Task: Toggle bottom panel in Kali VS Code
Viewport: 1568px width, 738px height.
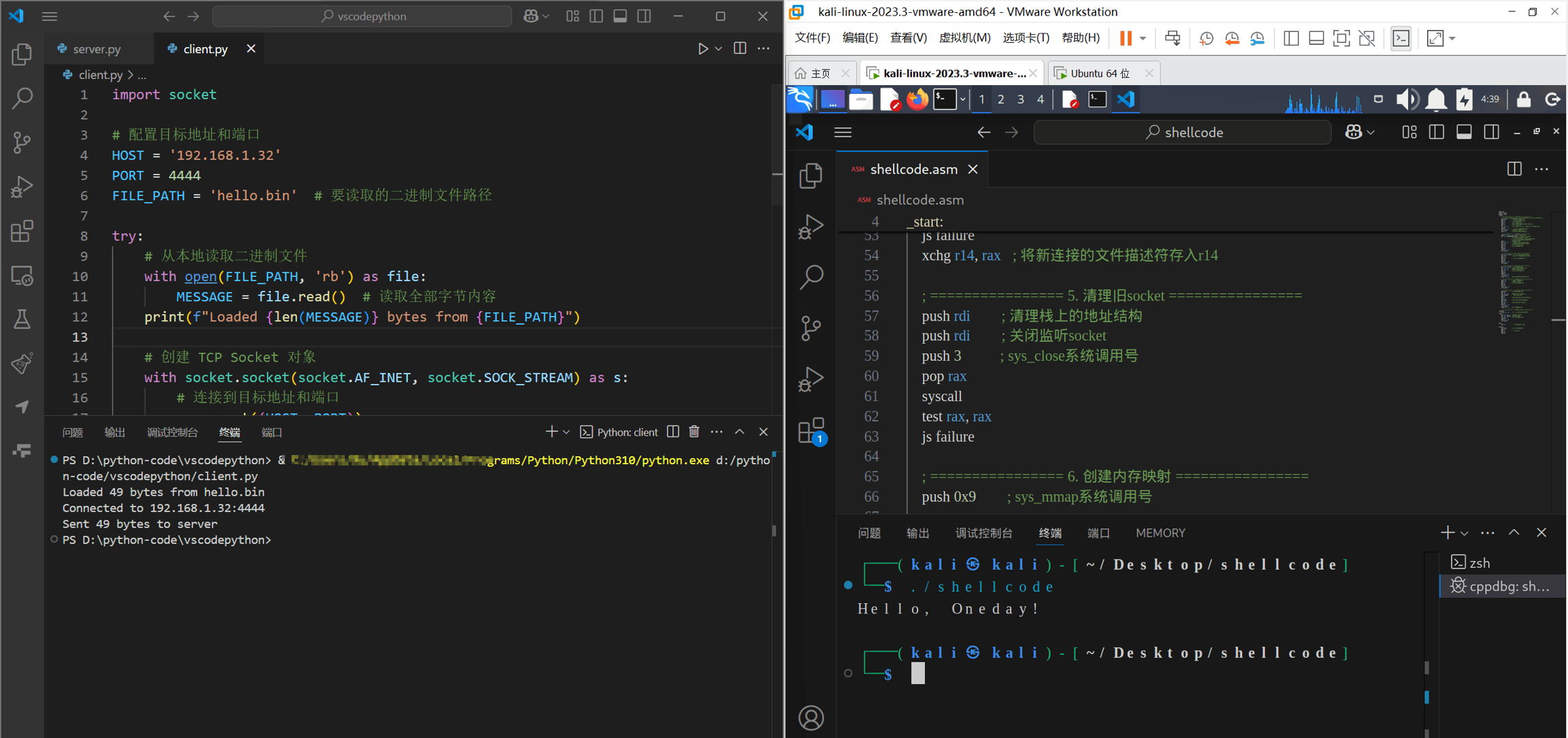Action: click(x=1464, y=132)
